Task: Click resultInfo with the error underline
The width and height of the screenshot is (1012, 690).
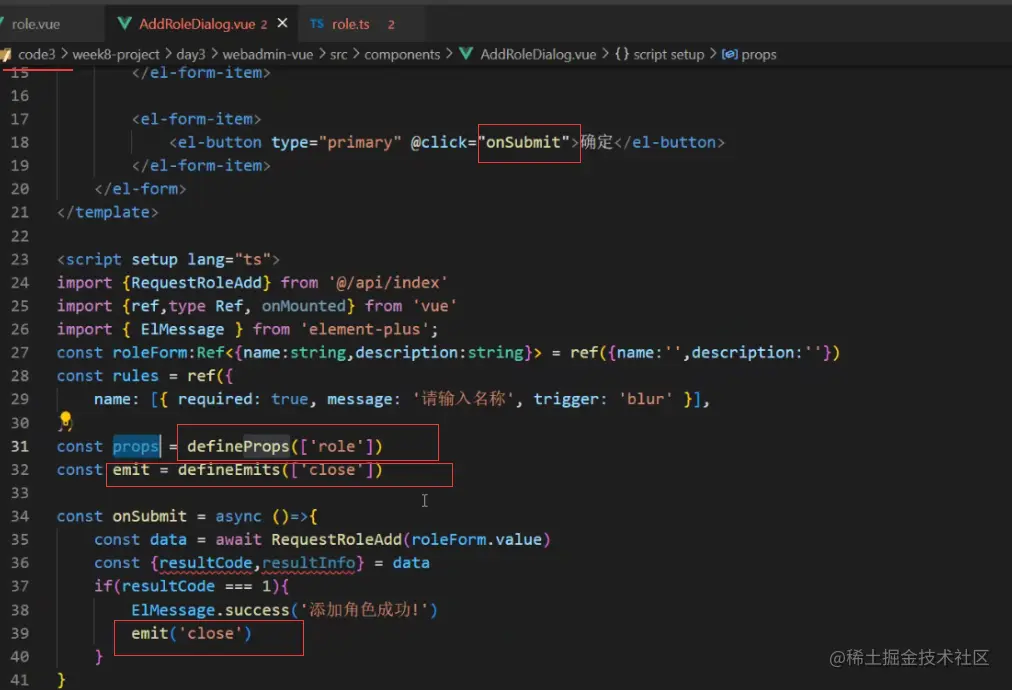Action: tap(309, 563)
